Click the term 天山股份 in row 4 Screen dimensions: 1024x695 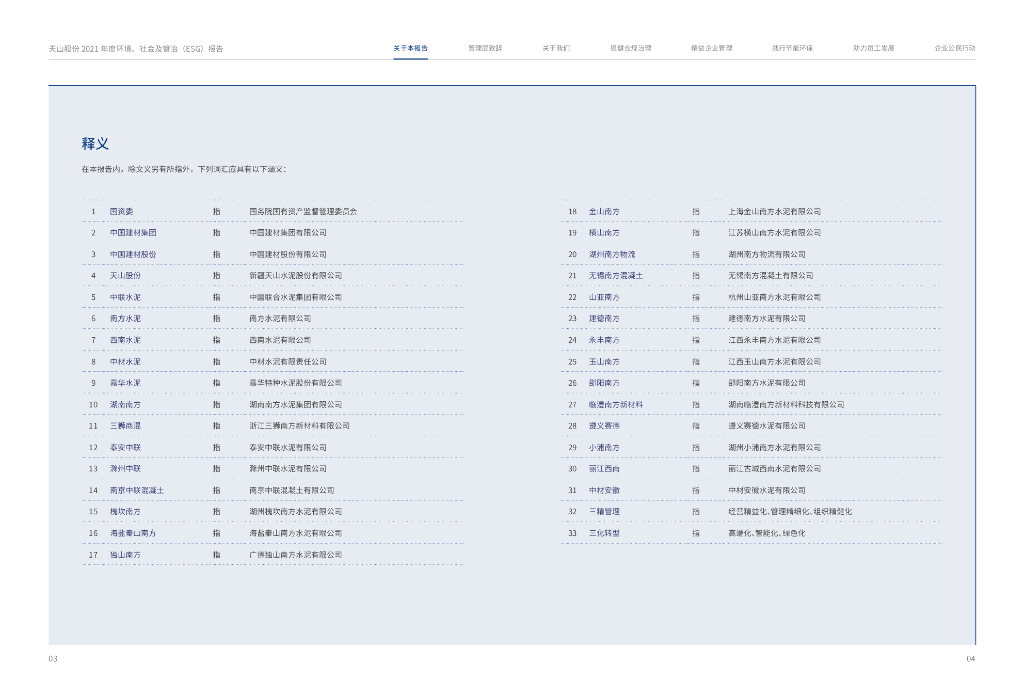pyautogui.click(x=125, y=275)
